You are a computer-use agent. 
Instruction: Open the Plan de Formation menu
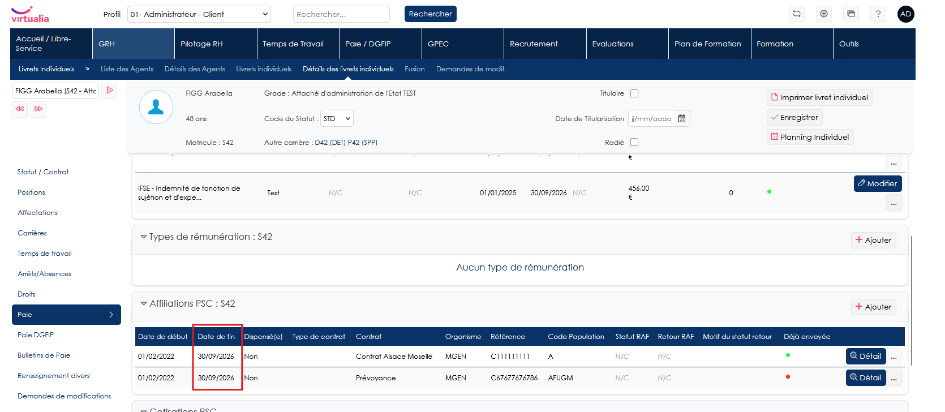[x=709, y=44]
